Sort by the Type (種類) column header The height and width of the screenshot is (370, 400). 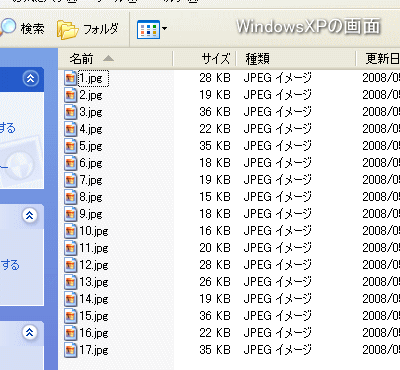(295, 59)
